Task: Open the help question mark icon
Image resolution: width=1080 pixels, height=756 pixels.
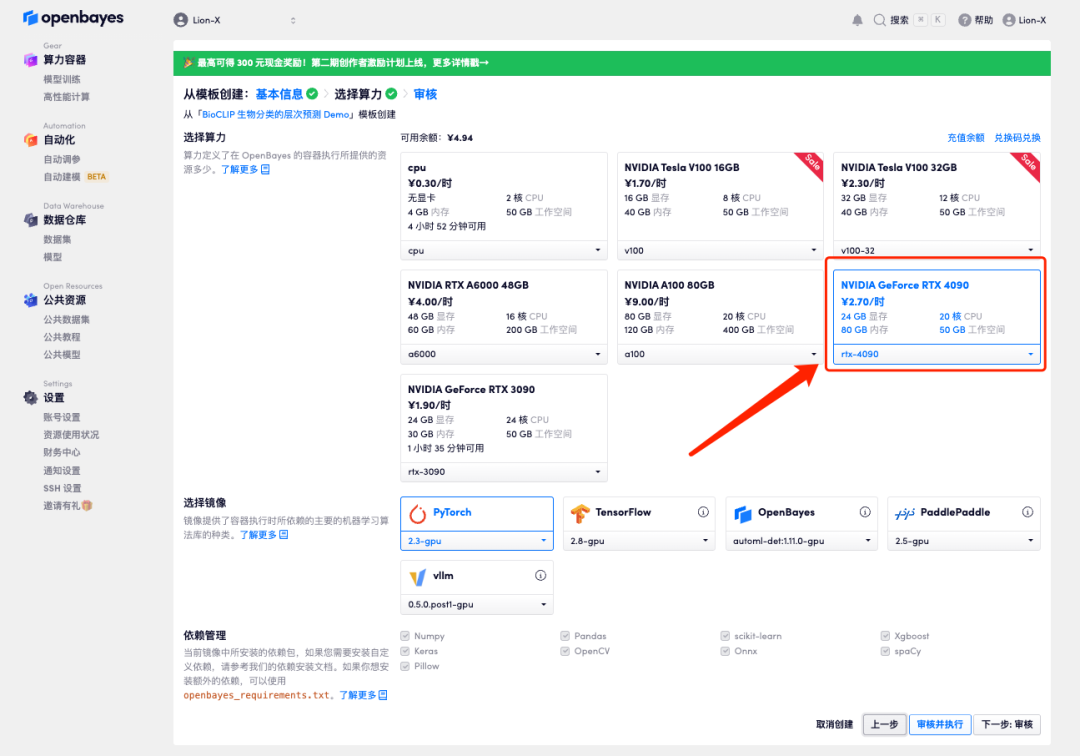Action: pyautogui.click(x=964, y=20)
